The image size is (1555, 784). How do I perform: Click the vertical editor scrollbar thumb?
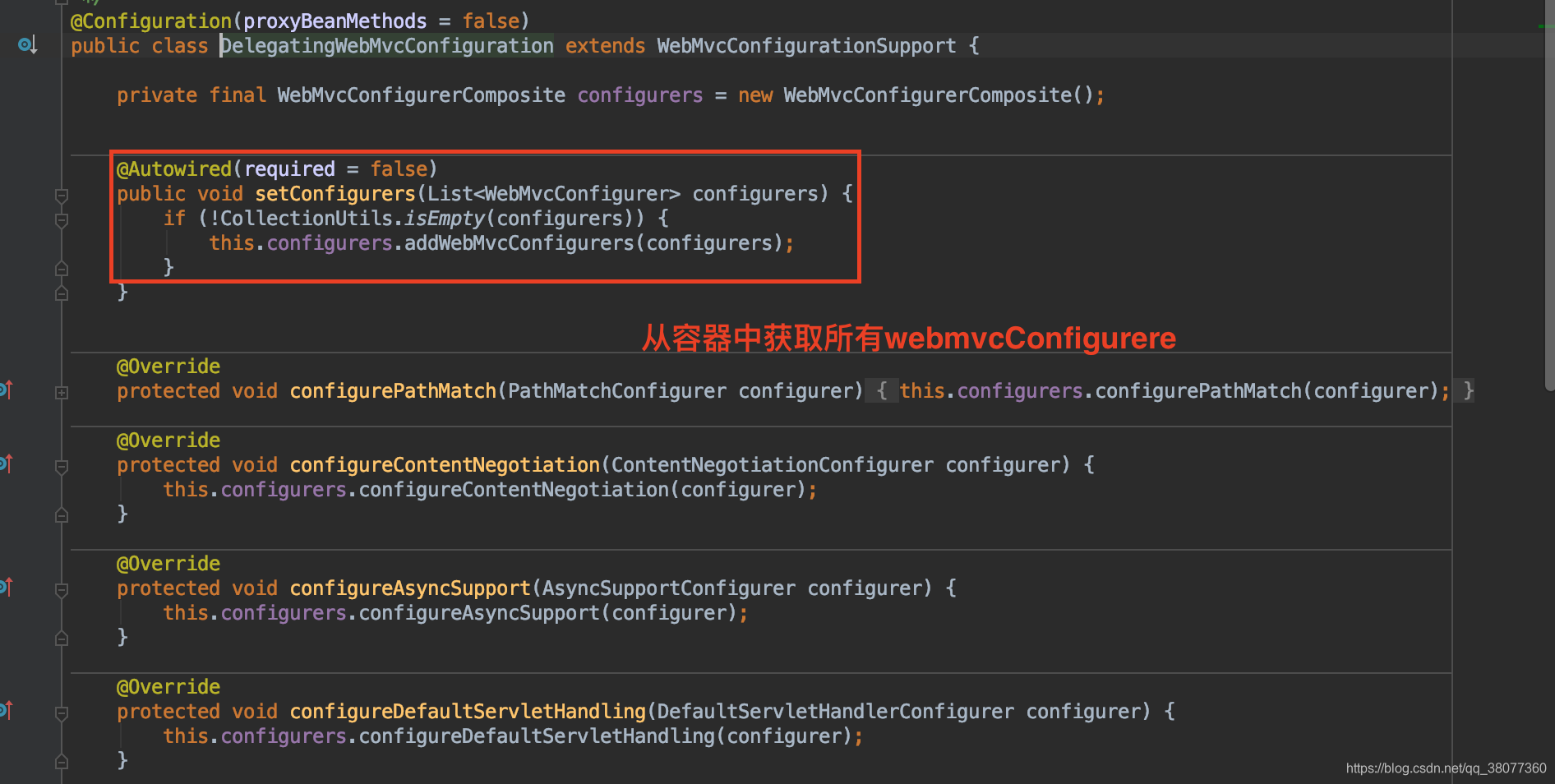tap(1548, 196)
